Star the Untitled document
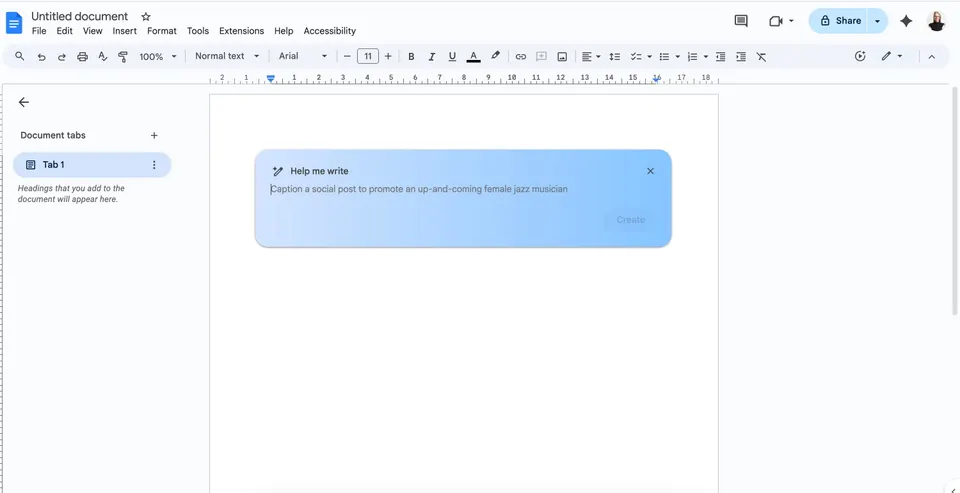 coord(146,17)
